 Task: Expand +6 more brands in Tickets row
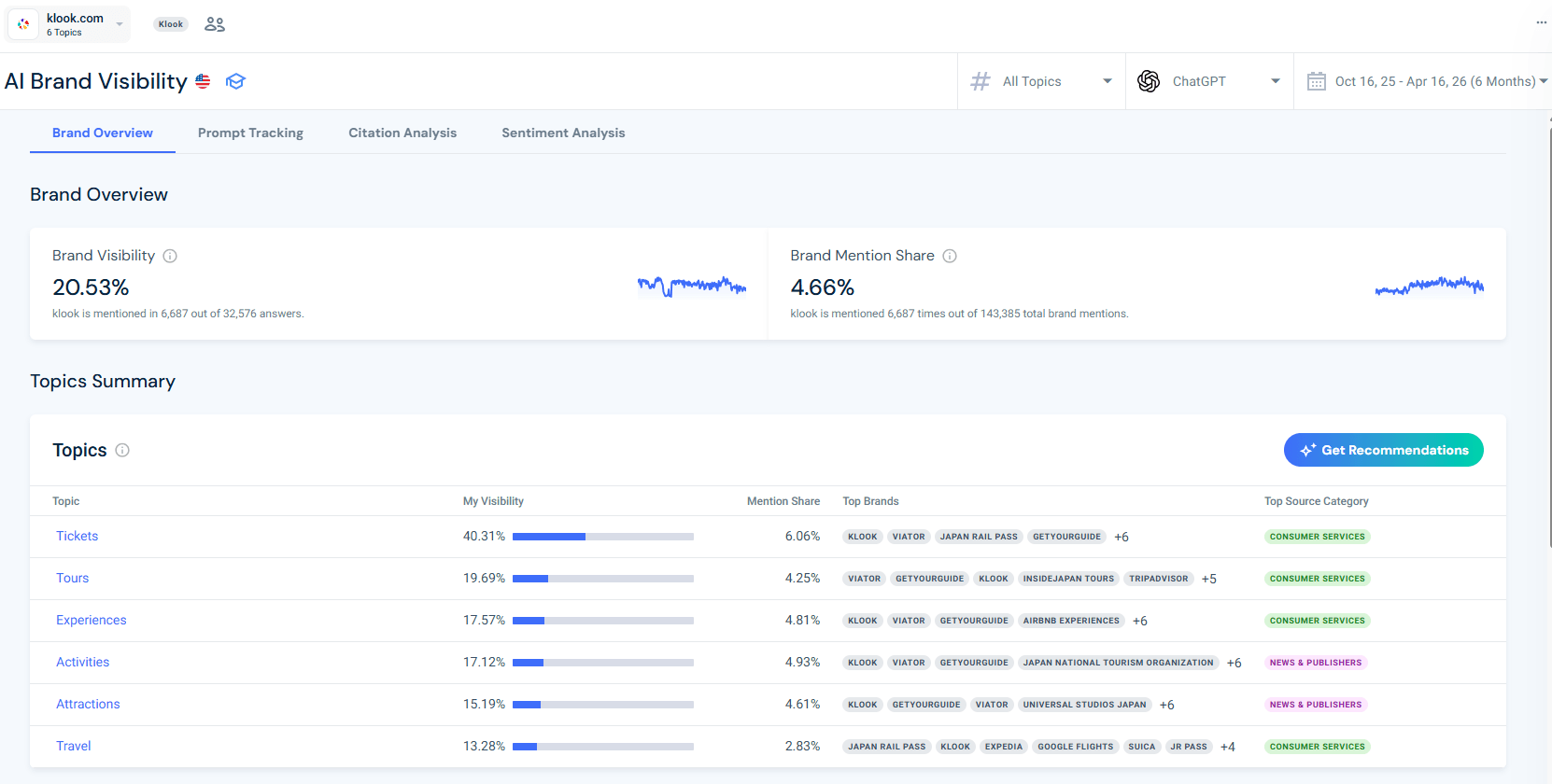[x=1122, y=537]
